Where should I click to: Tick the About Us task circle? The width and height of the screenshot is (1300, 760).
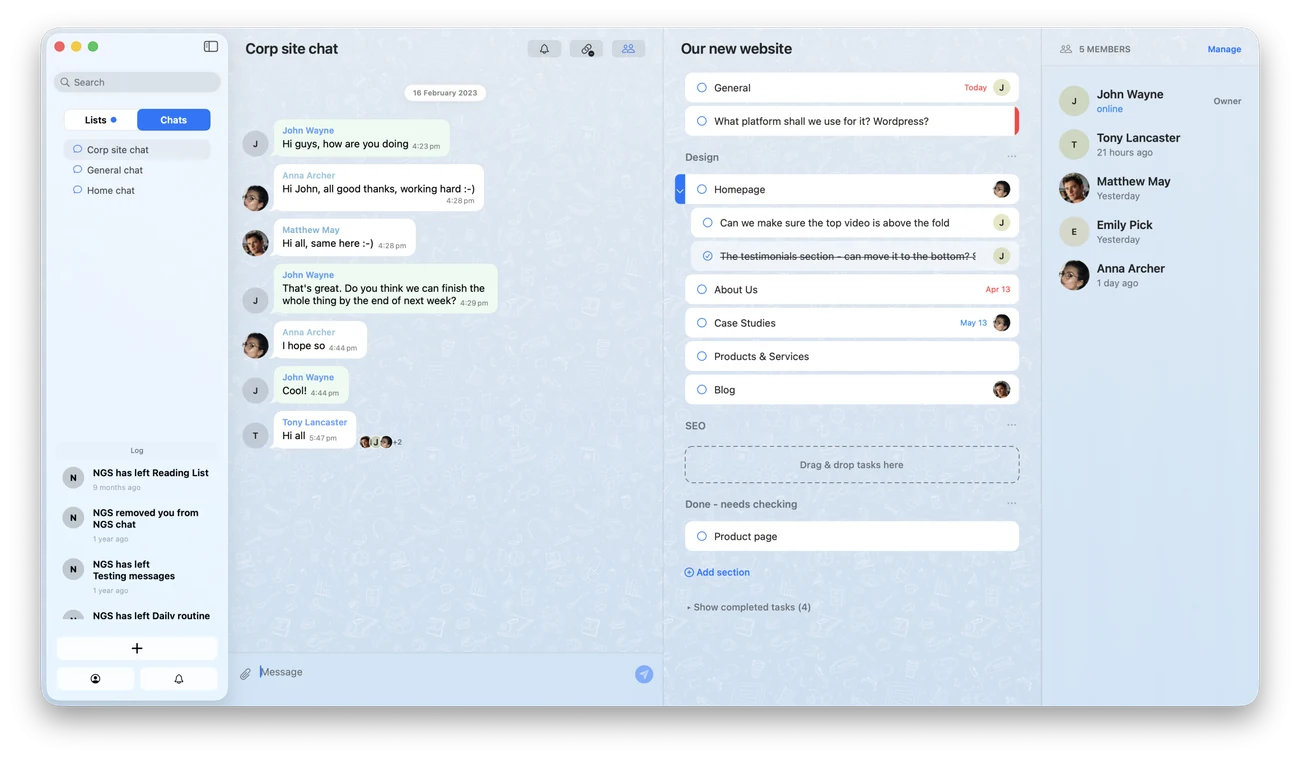coord(702,290)
